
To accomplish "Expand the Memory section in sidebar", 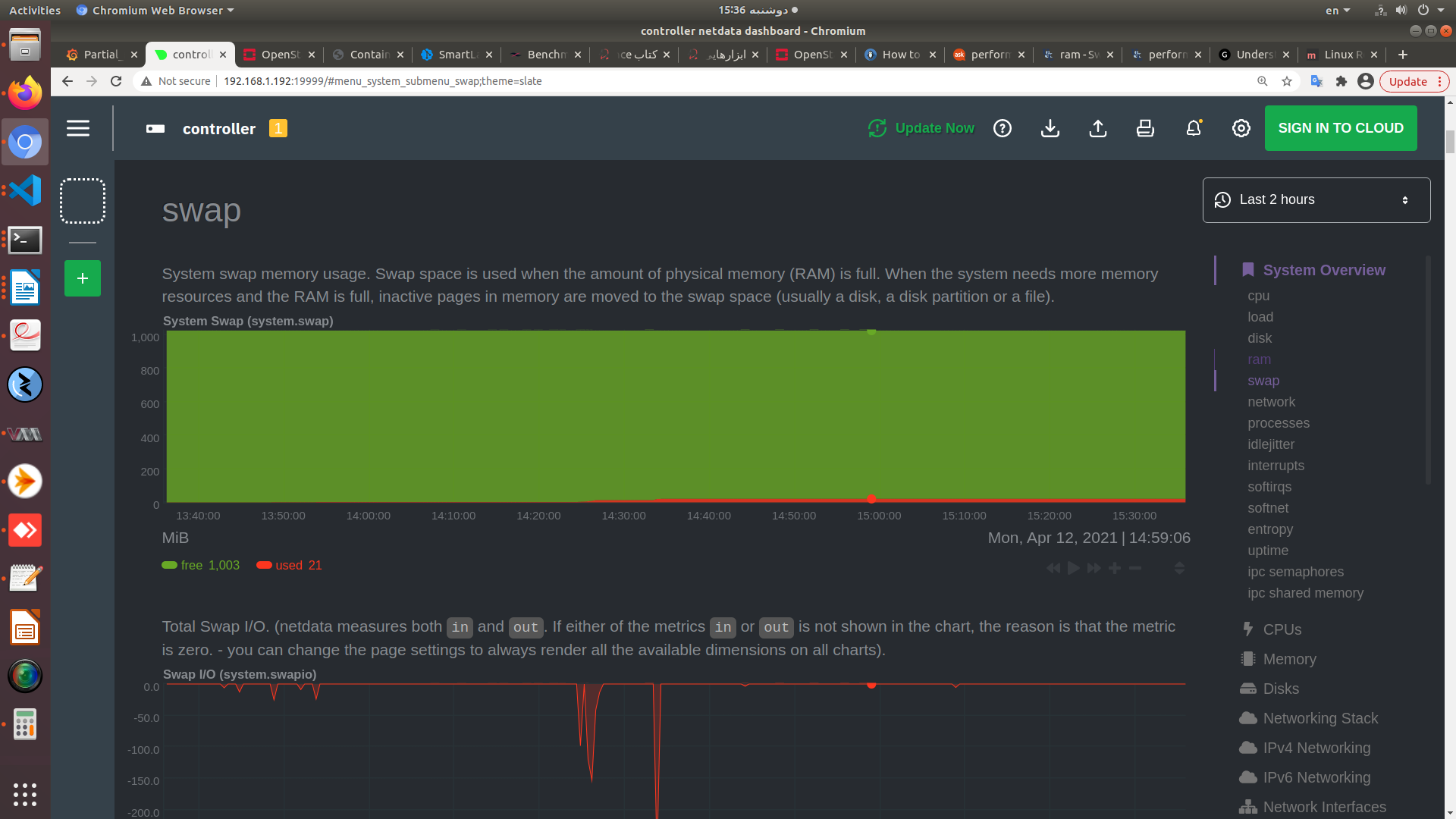I will pos(1289,659).
